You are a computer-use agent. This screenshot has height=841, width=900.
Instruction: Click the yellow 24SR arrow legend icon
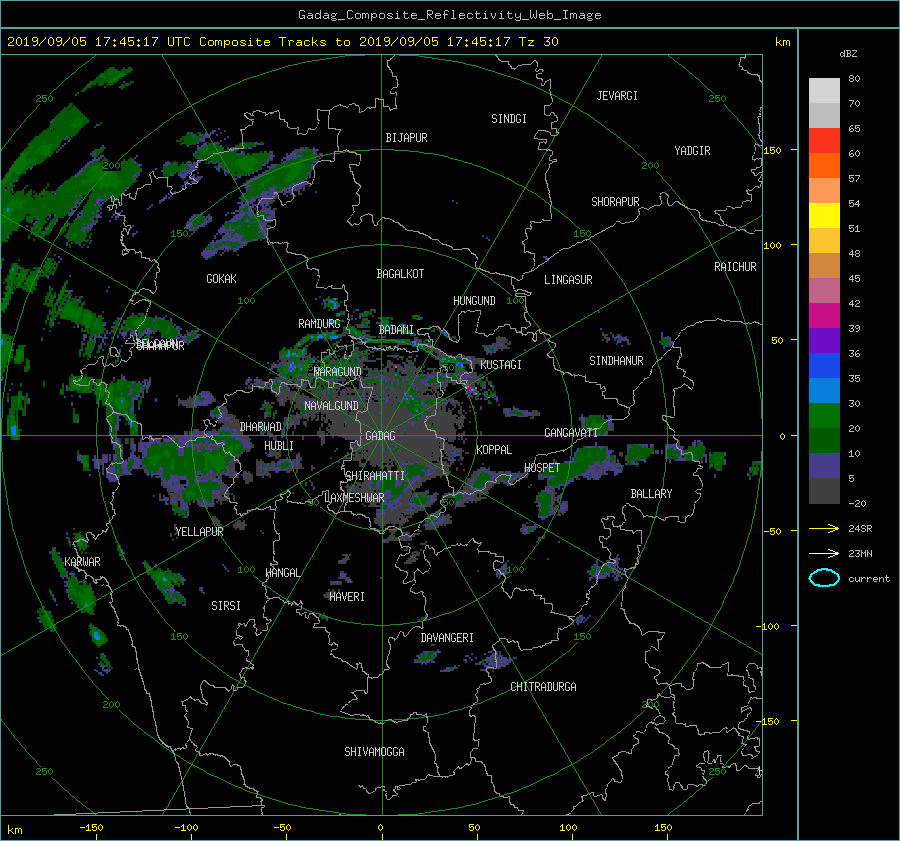[x=824, y=529]
